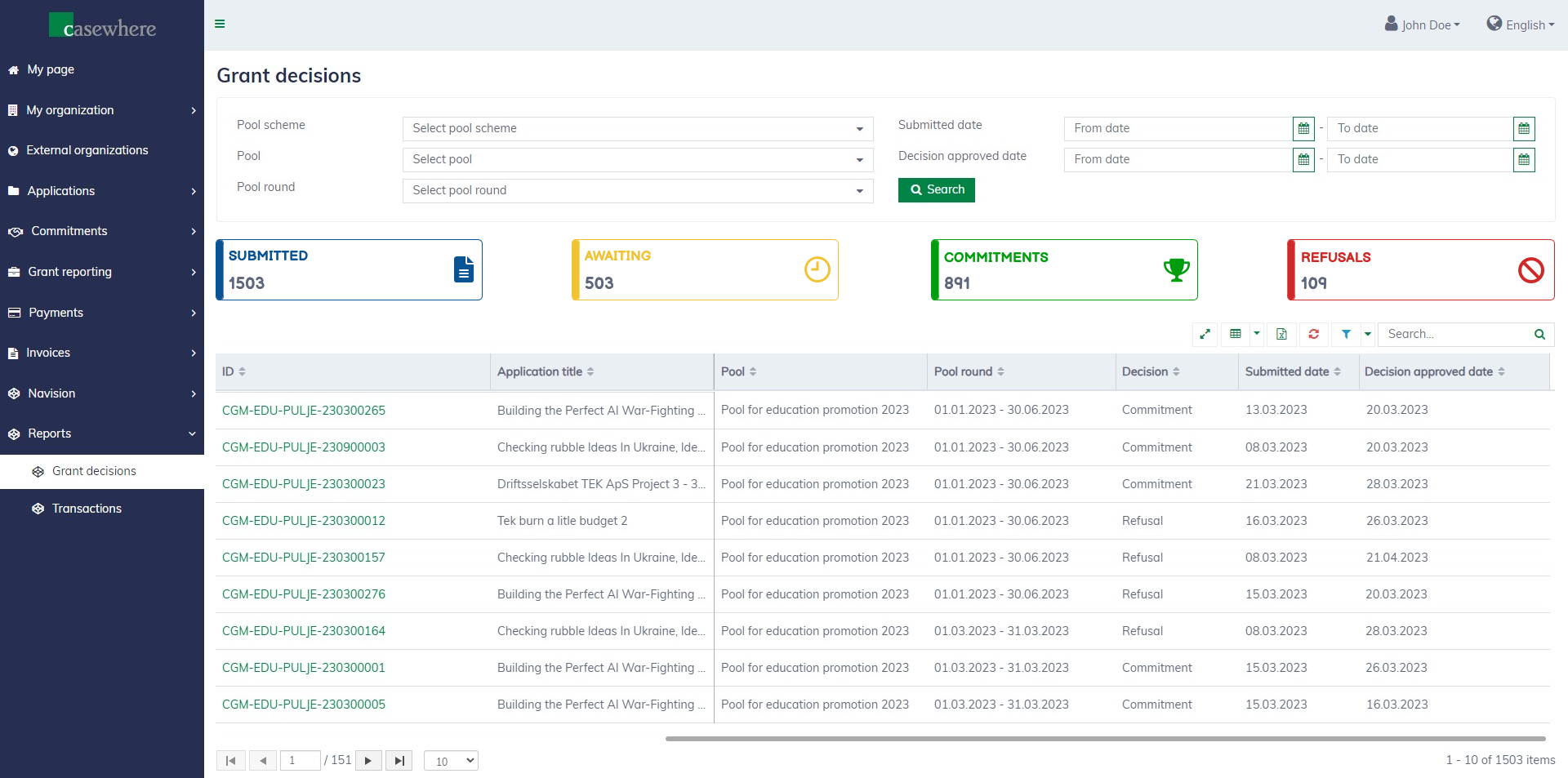
Task: Open the Select pool round dropdown
Action: (x=637, y=191)
